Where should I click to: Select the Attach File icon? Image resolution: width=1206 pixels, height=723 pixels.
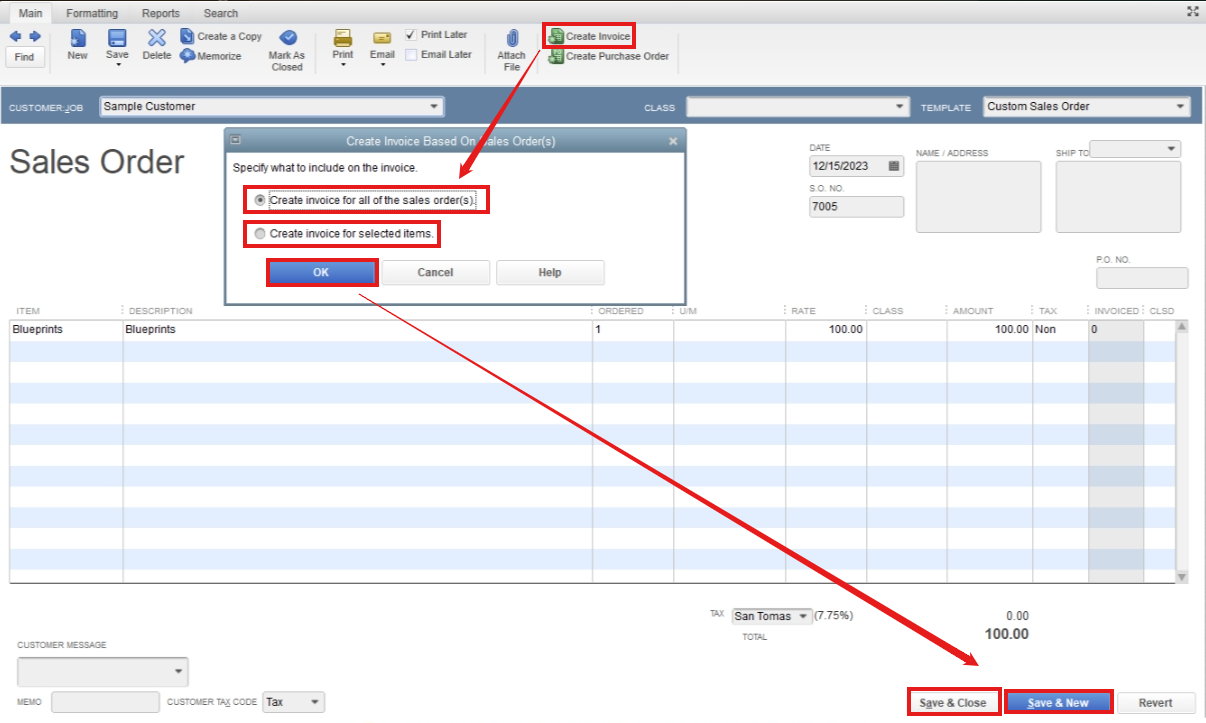pos(512,46)
